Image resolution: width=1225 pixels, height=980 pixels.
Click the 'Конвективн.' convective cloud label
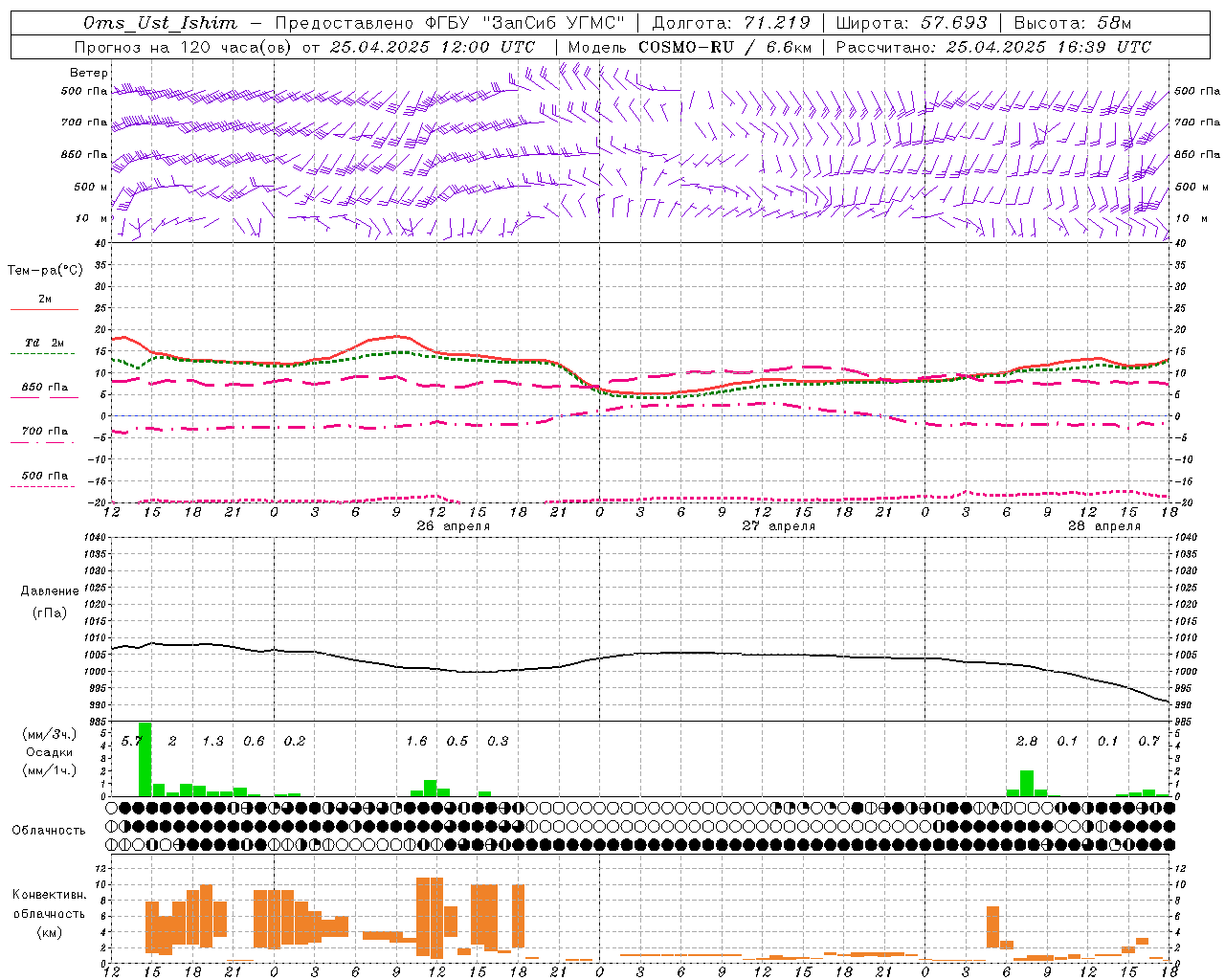click(x=49, y=895)
